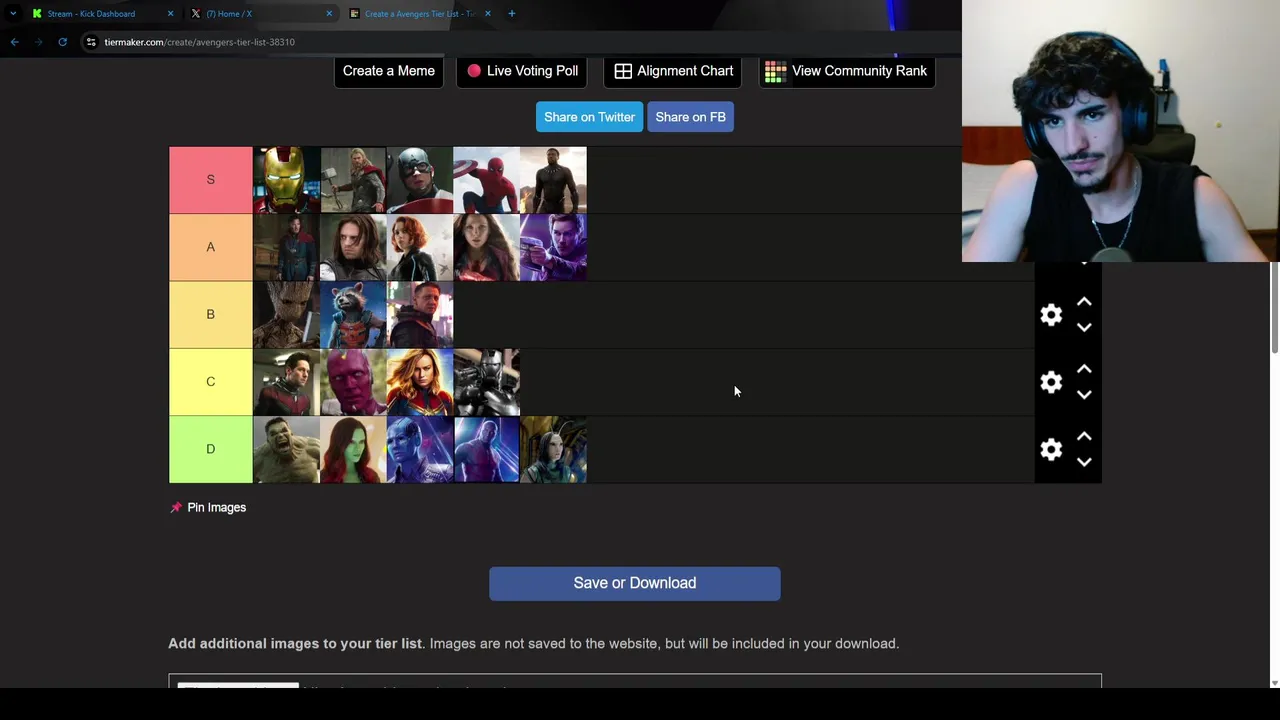1280x720 pixels.
Task: Select Gamora image in D tier
Action: pyautogui.click(x=353, y=450)
